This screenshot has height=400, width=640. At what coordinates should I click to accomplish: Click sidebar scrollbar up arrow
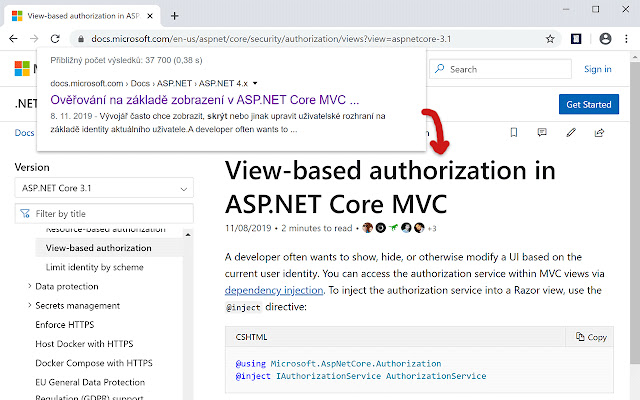pos(188,235)
